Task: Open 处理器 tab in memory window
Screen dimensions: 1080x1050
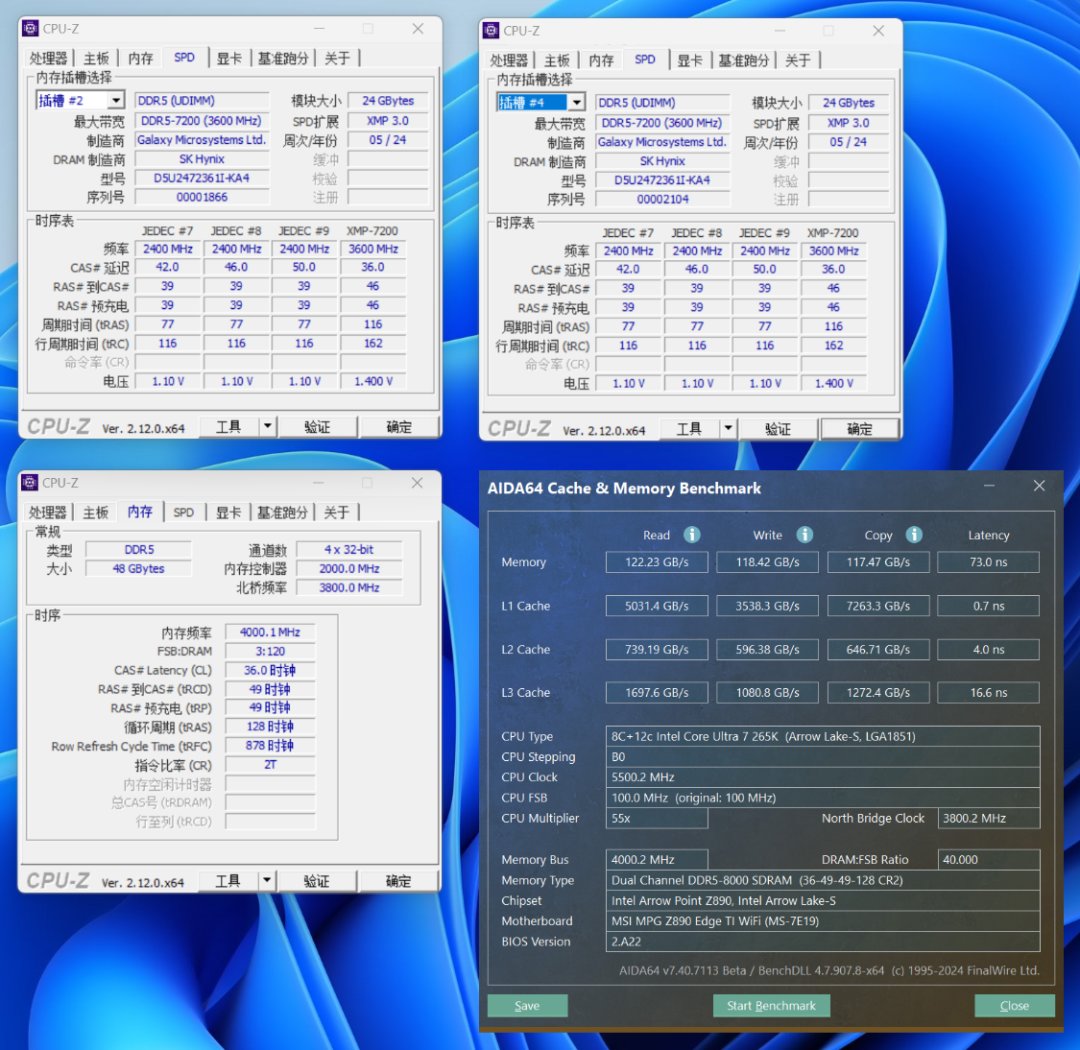Action: point(47,512)
